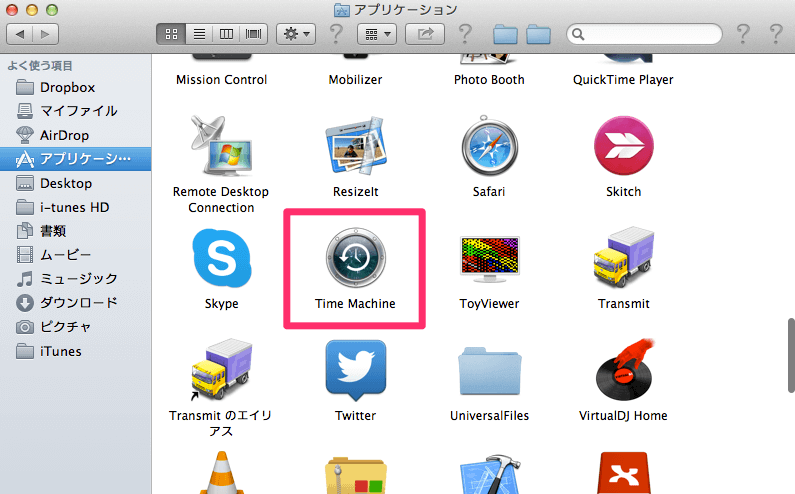Click the Mobilizer label
The height and width of the screenshot is (494, 795).
[x=355, y=80]
